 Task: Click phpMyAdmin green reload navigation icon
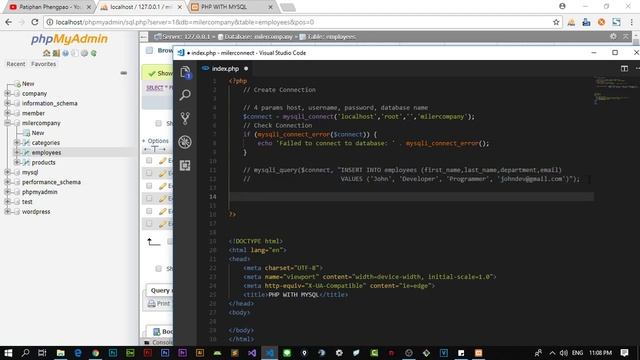93,53
